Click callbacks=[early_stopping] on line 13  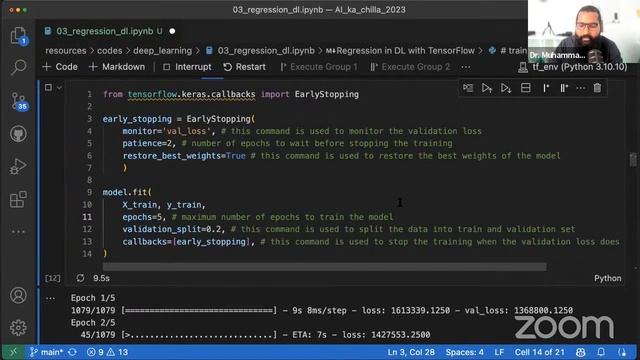188,242
